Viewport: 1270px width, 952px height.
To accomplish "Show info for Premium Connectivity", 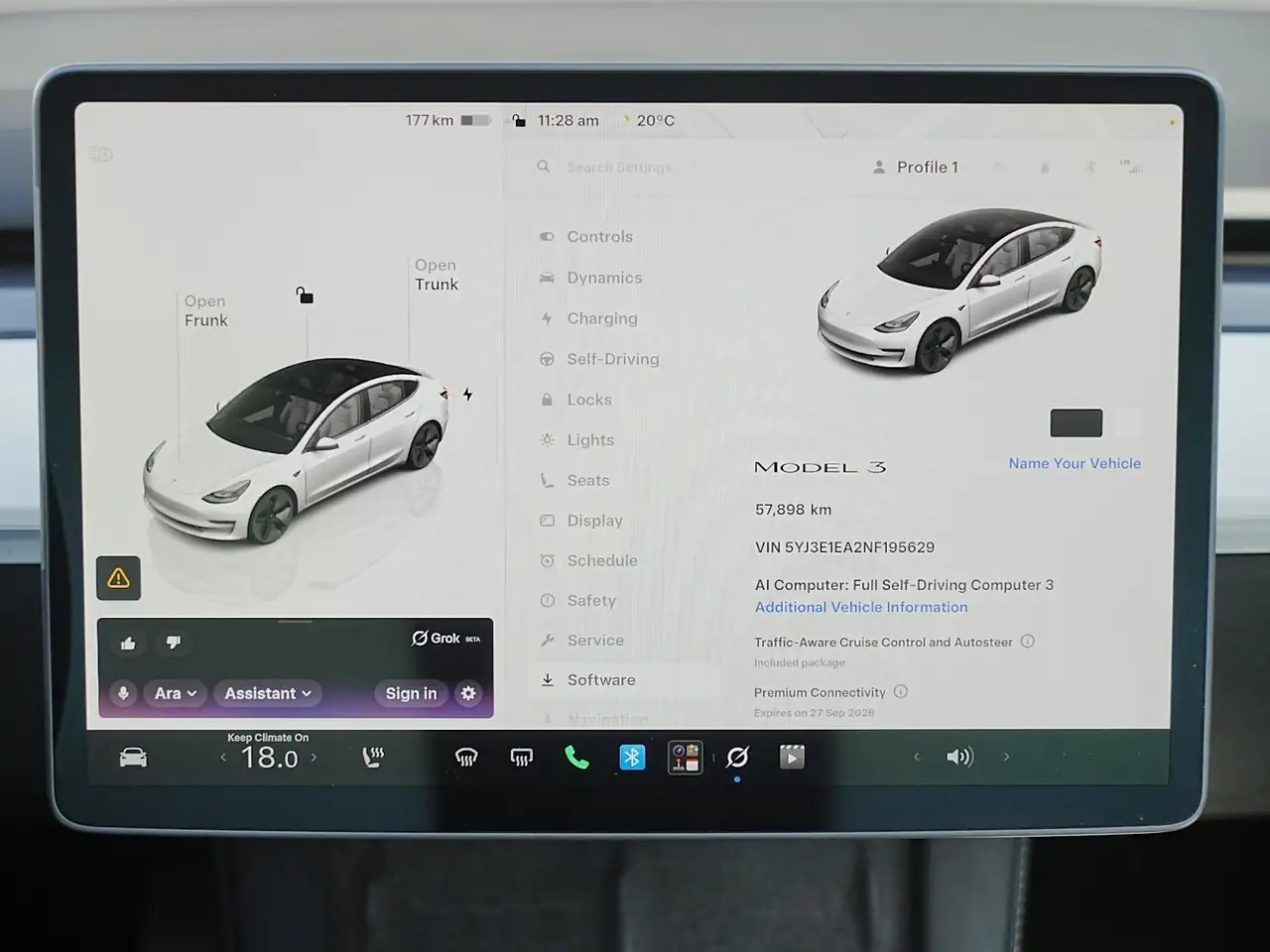I will point(901,691).
